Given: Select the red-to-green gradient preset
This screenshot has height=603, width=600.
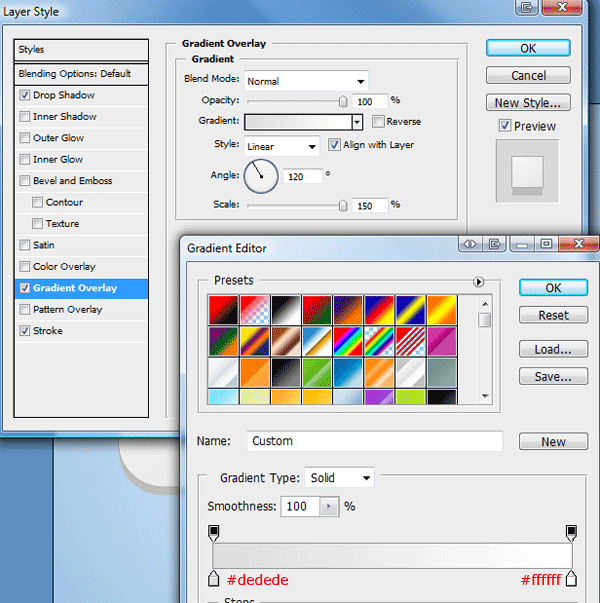Looking at the screenshot, I should pyautogui.click(x=317, y=310).
